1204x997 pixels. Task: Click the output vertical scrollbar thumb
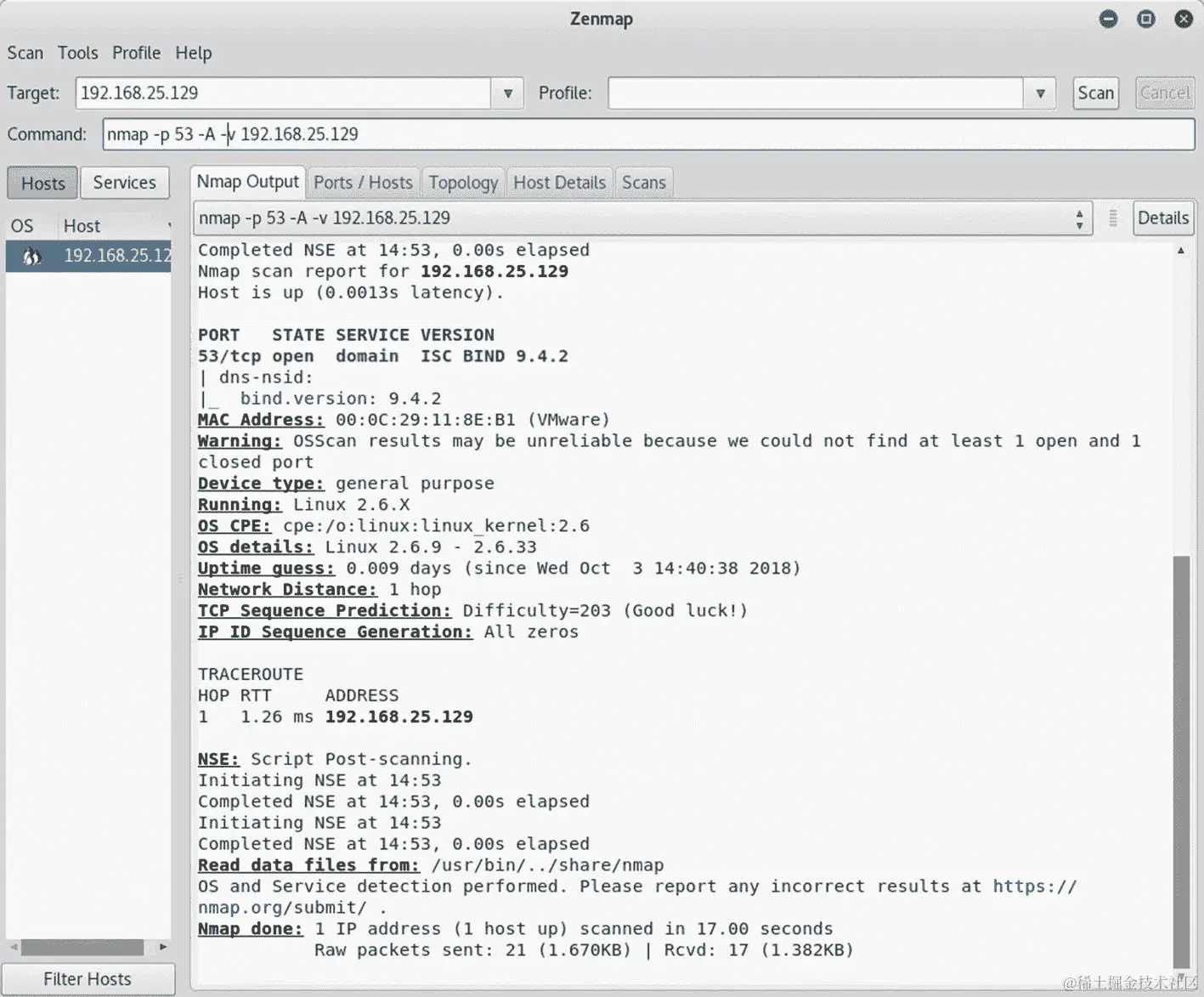1180,761
